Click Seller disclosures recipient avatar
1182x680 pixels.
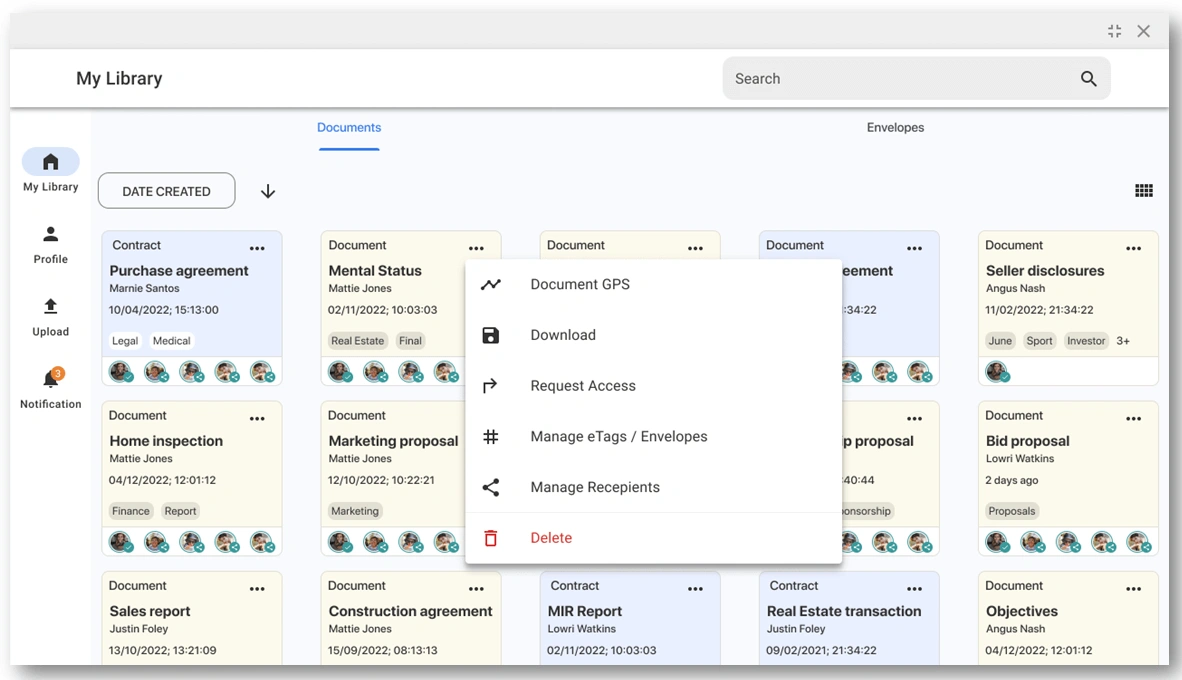pos(997,372)
